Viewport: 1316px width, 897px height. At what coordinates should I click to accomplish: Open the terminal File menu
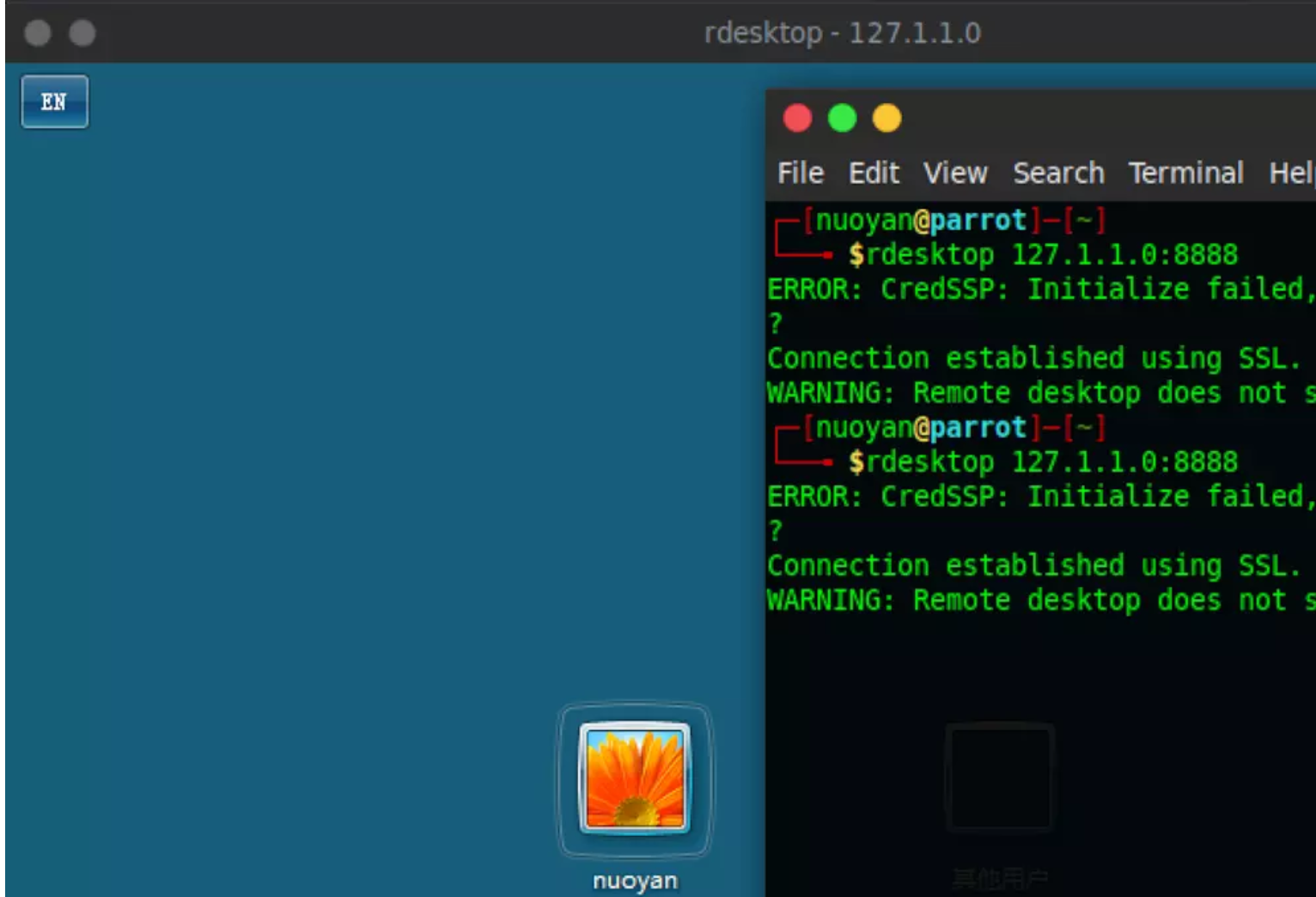coord(800,173)
